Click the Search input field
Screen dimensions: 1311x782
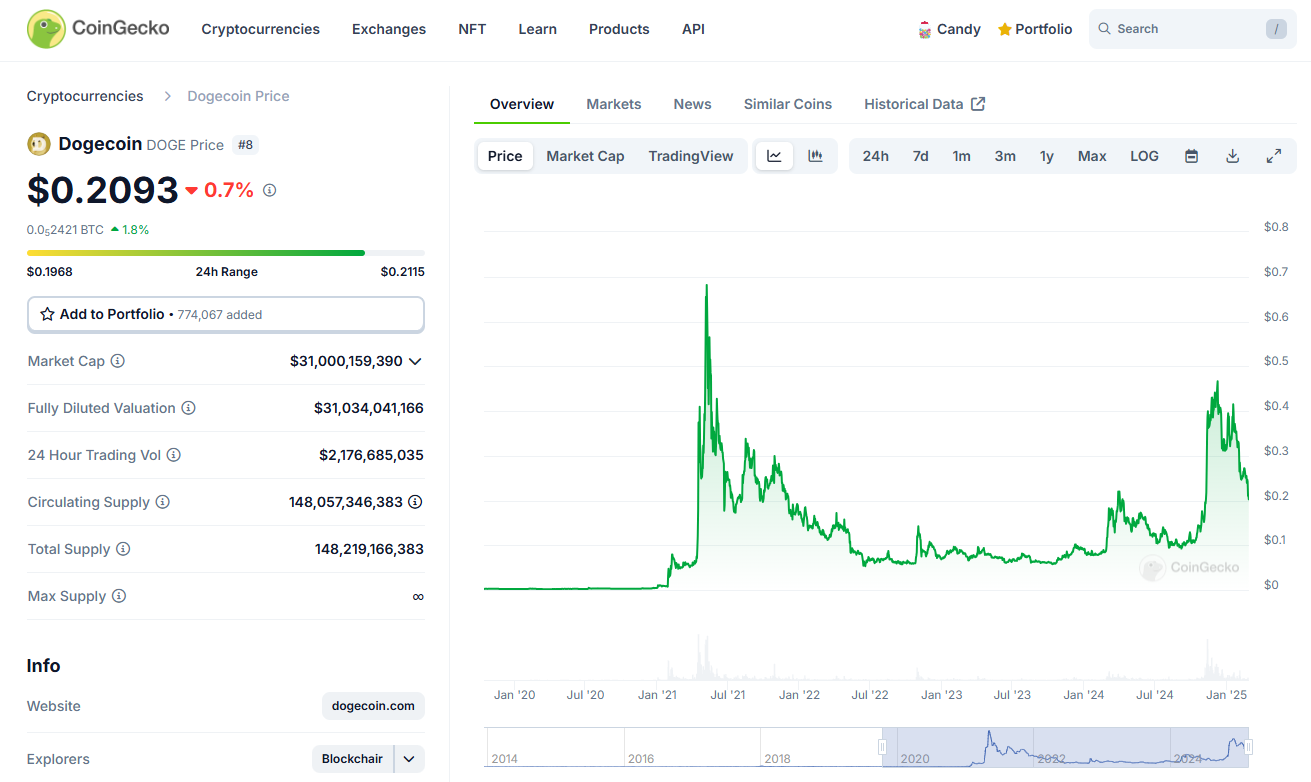click(x=1192, y=29)
